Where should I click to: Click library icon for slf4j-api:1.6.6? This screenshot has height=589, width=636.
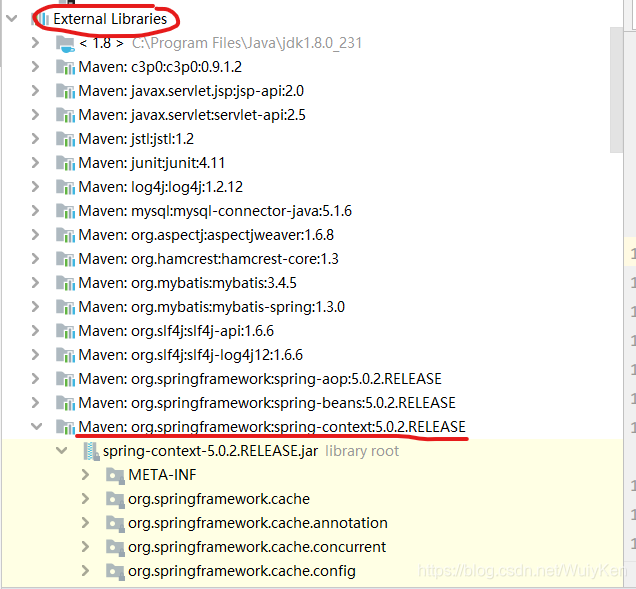click(65, 331)
